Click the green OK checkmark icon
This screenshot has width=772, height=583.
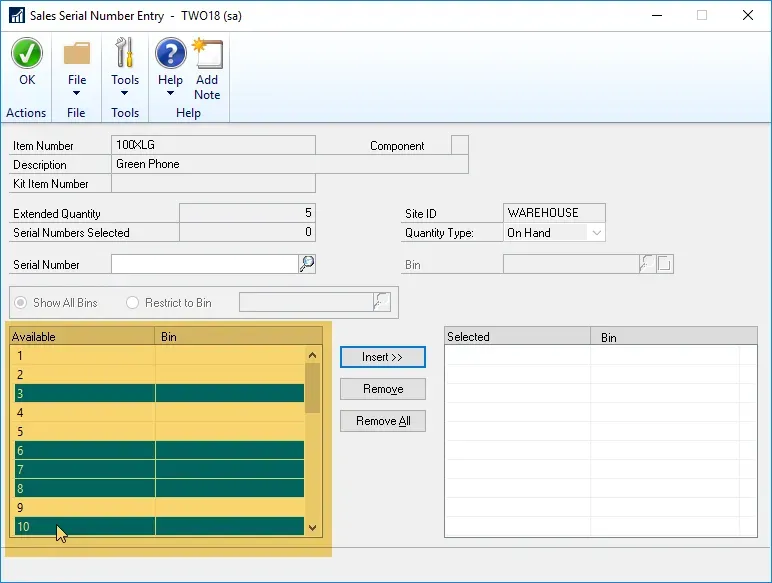click(27, 55)
